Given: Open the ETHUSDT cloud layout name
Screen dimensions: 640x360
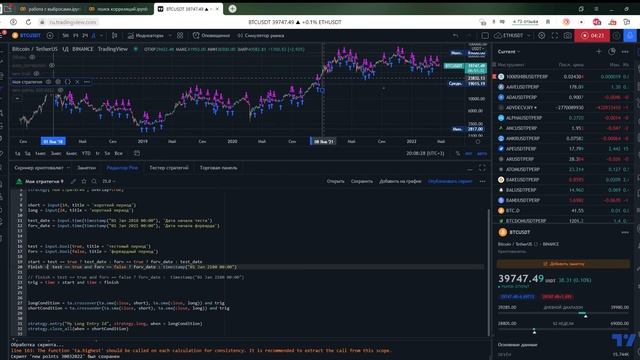Looking at the screenshot, I should [509, 36].
